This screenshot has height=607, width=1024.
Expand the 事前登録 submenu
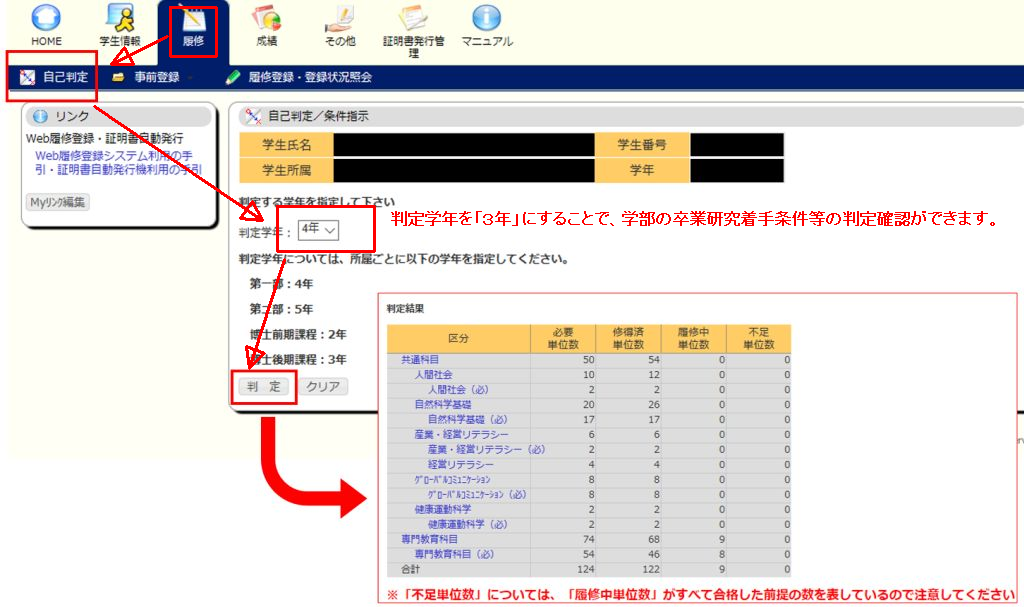(x=156, y=77)
